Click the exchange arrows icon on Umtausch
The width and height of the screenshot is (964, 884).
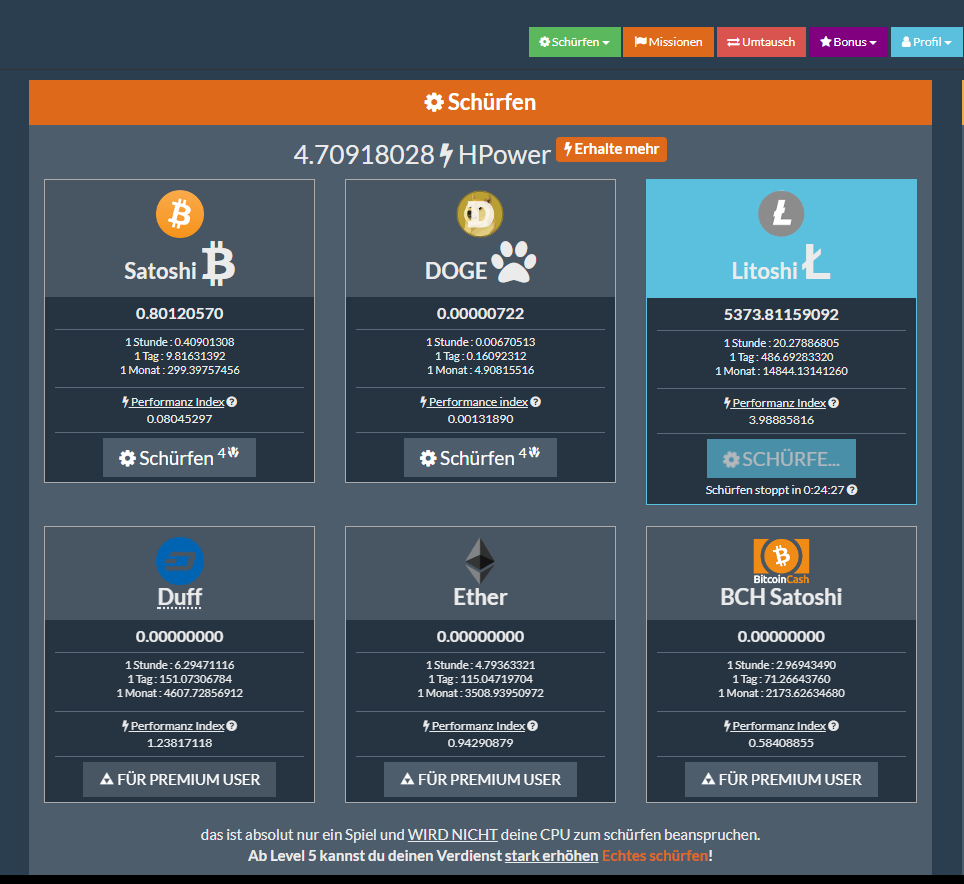pos(733,42)
